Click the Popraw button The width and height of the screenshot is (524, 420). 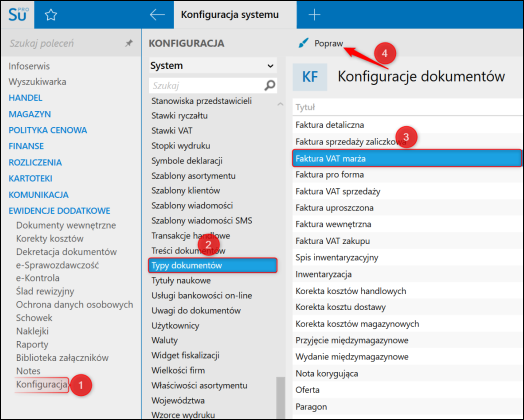pyautogui.click(x=321, y=43)
